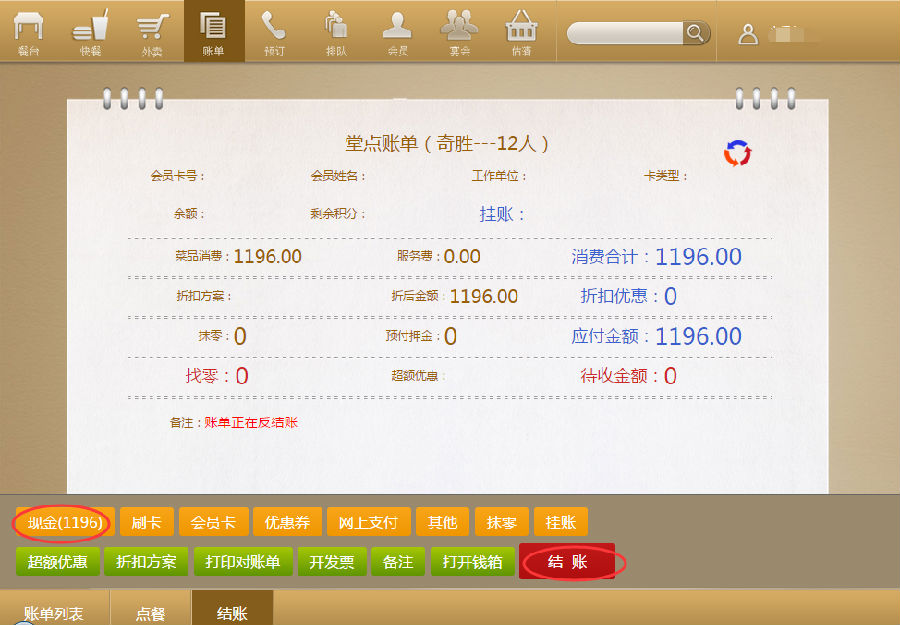Open the 餐台 table view icon
Image resolution: width=900 pixels, height=625 pixels.
(x=29, y=30)
